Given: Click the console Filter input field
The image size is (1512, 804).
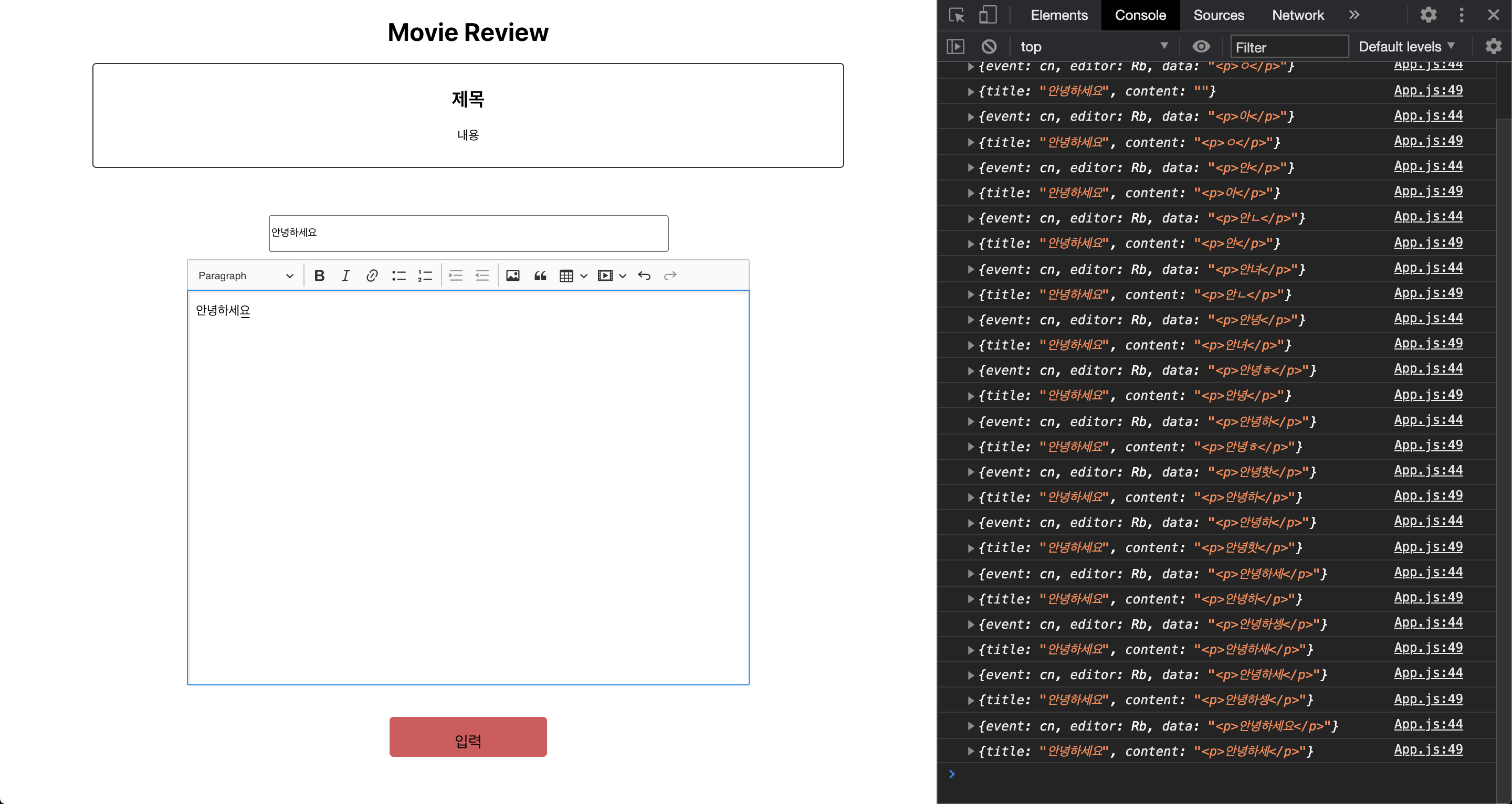Looking at the screenshot, I should click(x=1288, y=47).
